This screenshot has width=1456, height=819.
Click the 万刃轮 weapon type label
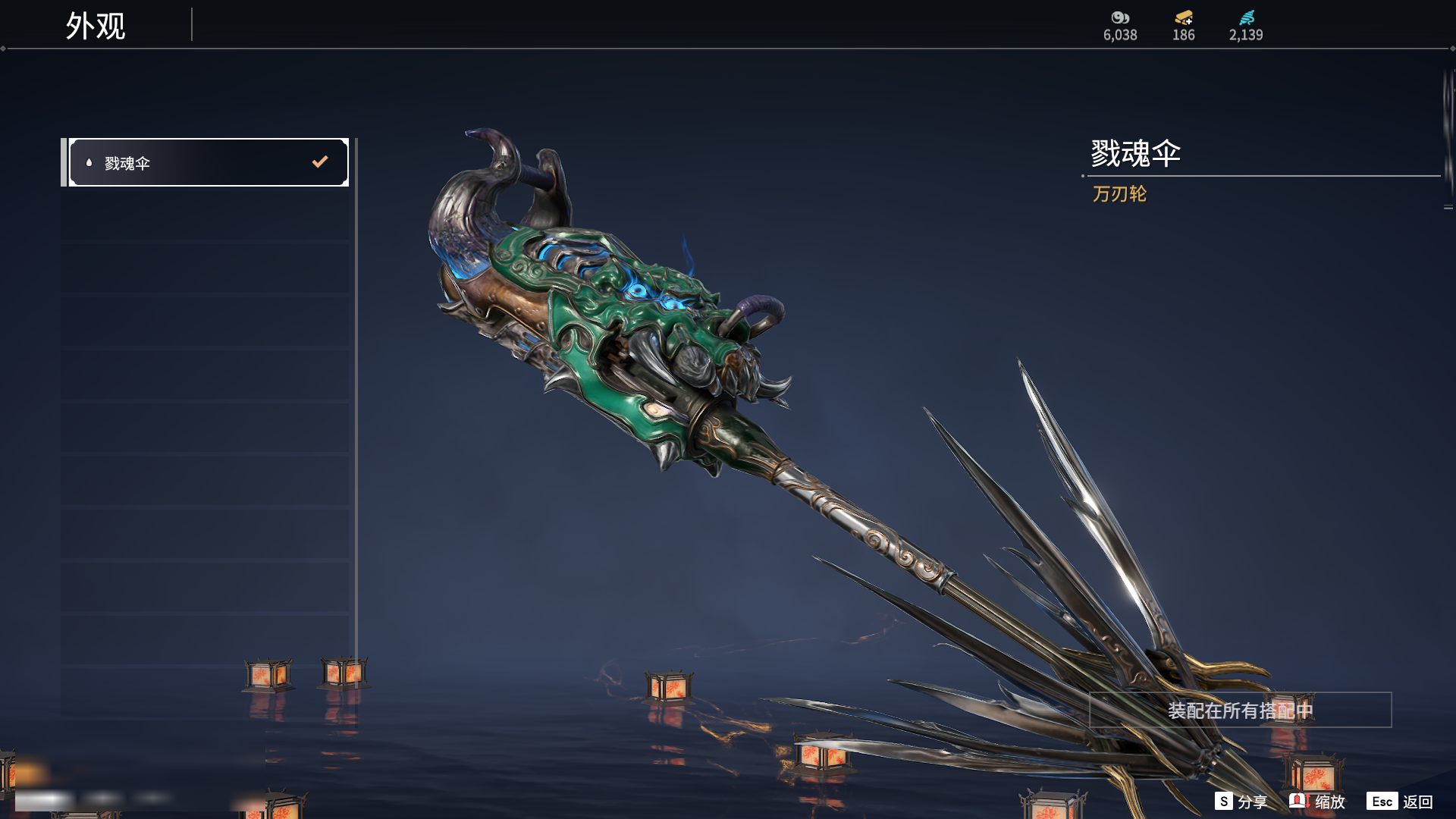coord(1119,194)
